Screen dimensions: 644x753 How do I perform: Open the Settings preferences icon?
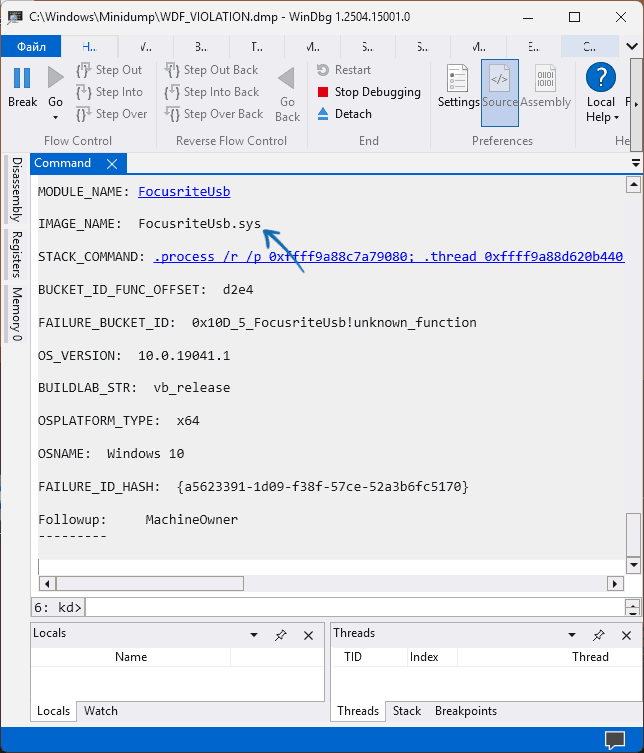457,78
